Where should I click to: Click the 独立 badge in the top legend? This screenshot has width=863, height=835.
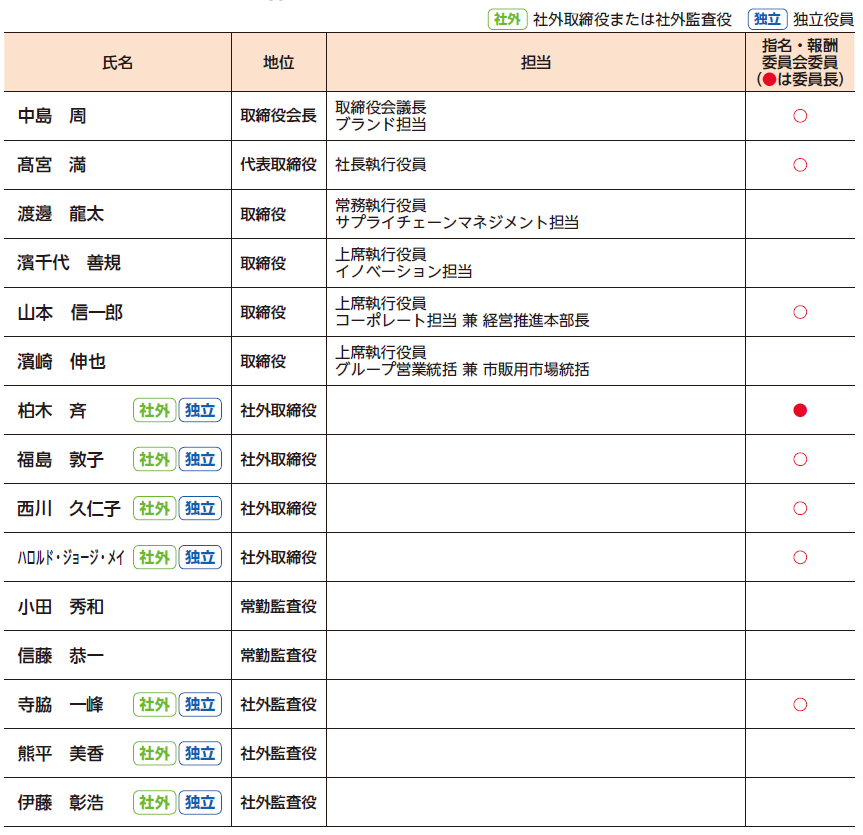click(767, 19)
